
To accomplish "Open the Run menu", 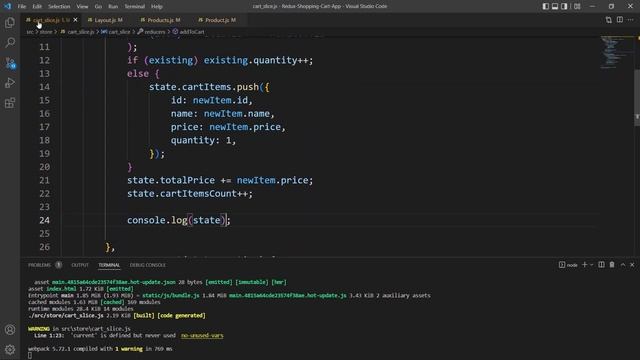I will coord(113,7).
